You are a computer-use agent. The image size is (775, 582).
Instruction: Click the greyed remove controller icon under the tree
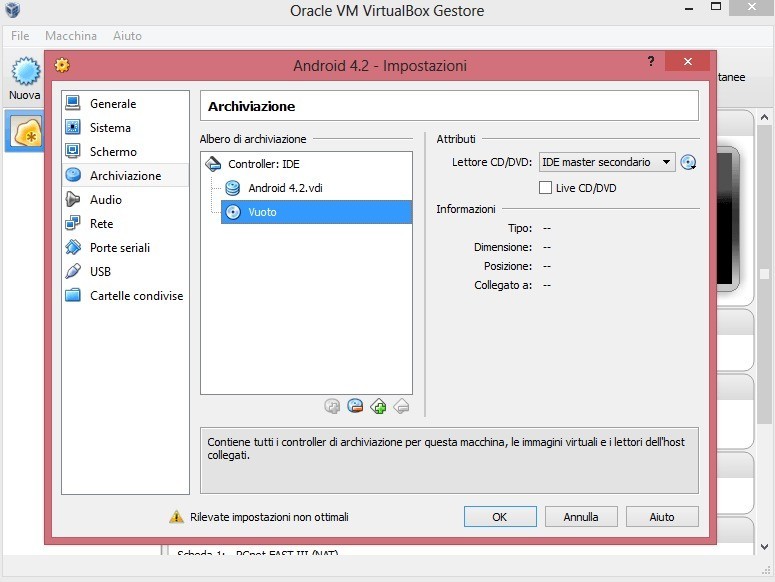click(x=401, y=406)
